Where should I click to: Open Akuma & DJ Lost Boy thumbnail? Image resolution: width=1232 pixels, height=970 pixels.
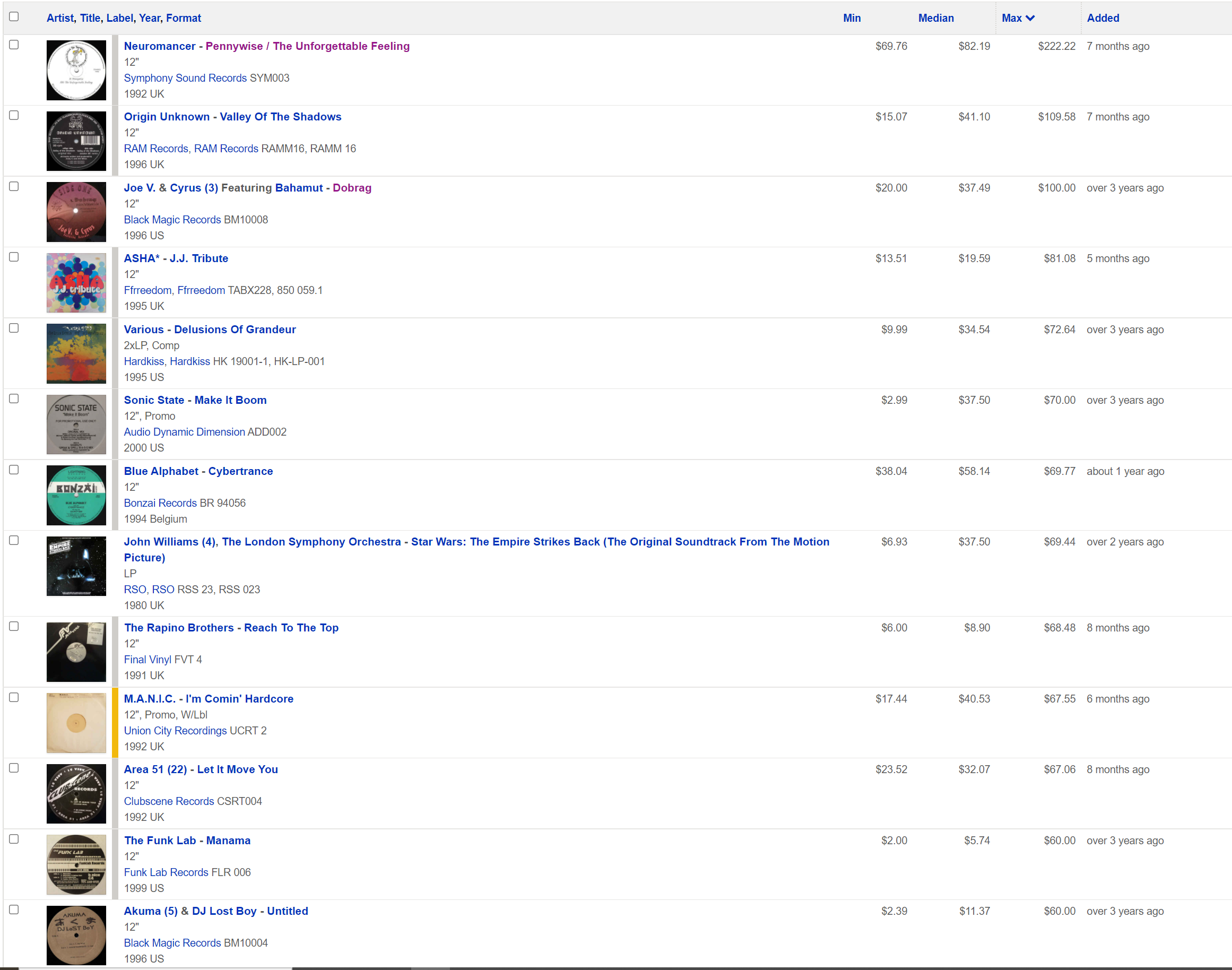pos(76,936)
